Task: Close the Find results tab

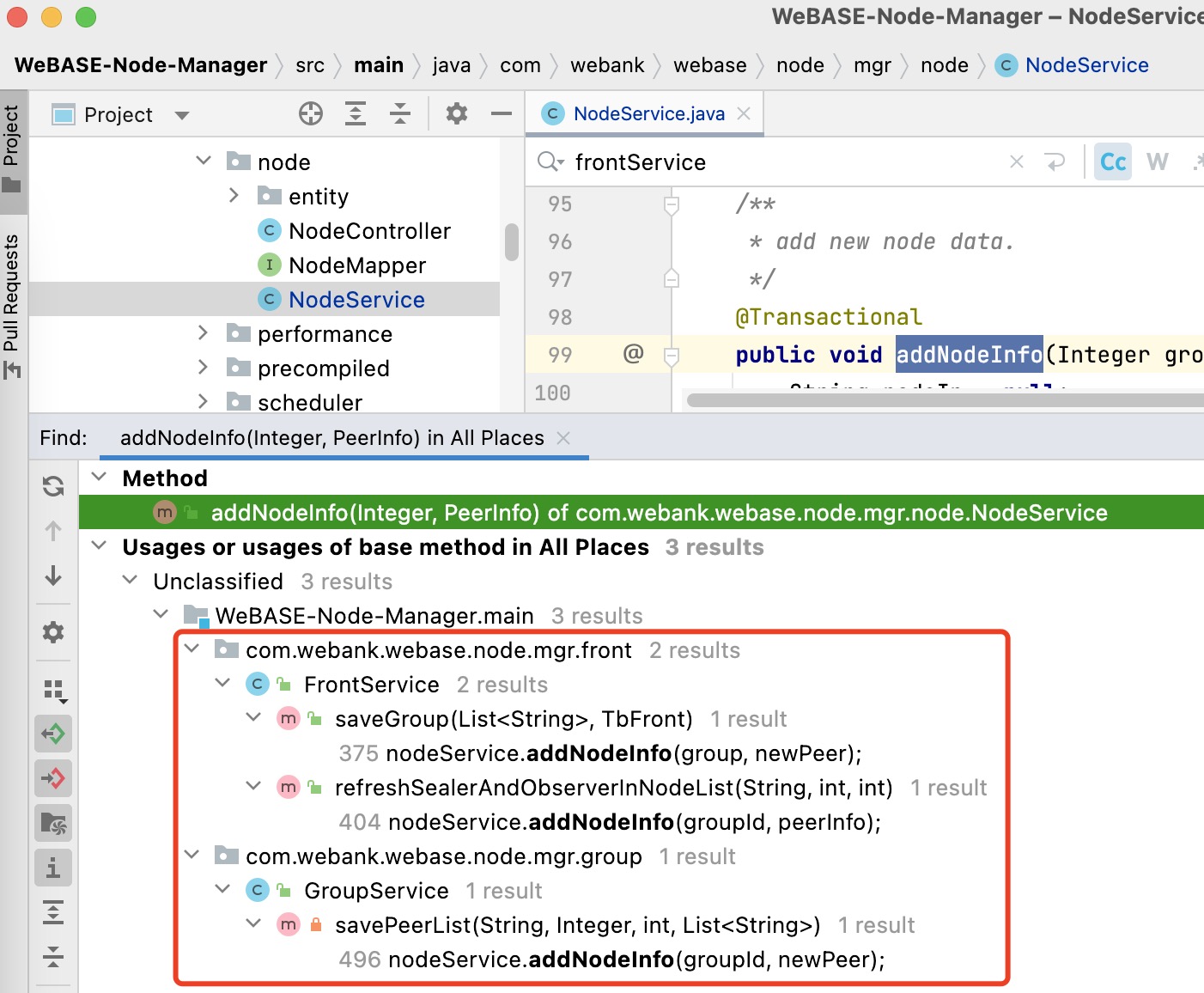Action: click(563, 438)
